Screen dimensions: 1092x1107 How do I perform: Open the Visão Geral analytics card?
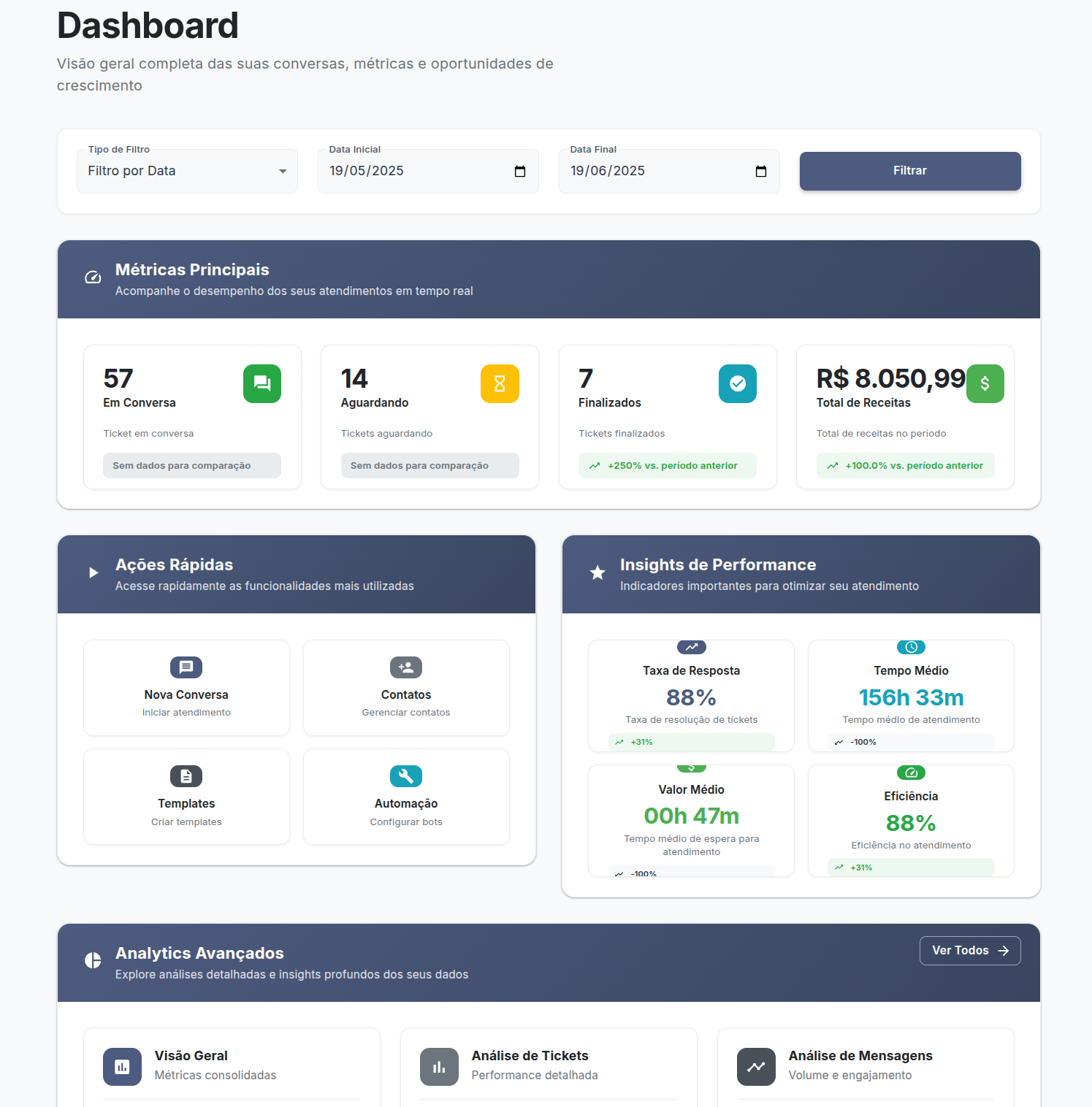point(232,1066)
